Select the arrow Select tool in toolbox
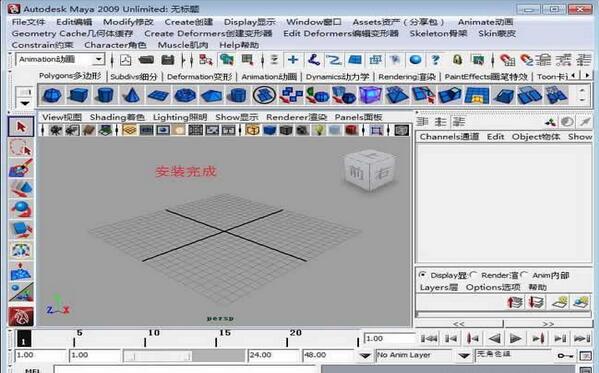Viewport: 599px width, 373px height. [x=21, y=127]
